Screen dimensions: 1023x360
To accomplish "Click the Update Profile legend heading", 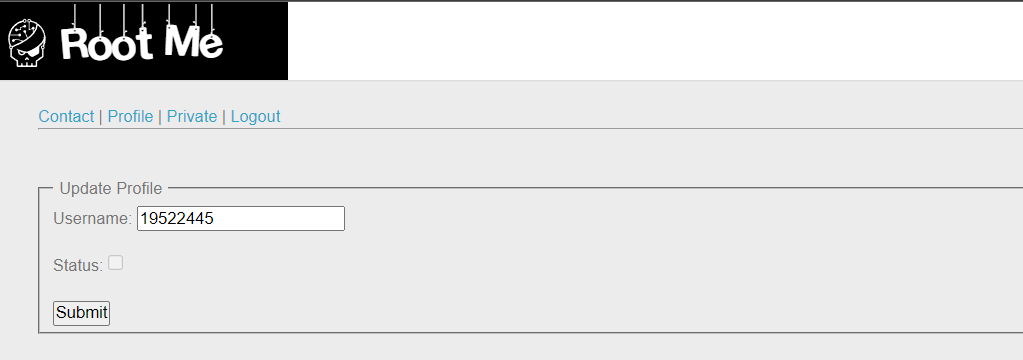I will pos(111,188).
